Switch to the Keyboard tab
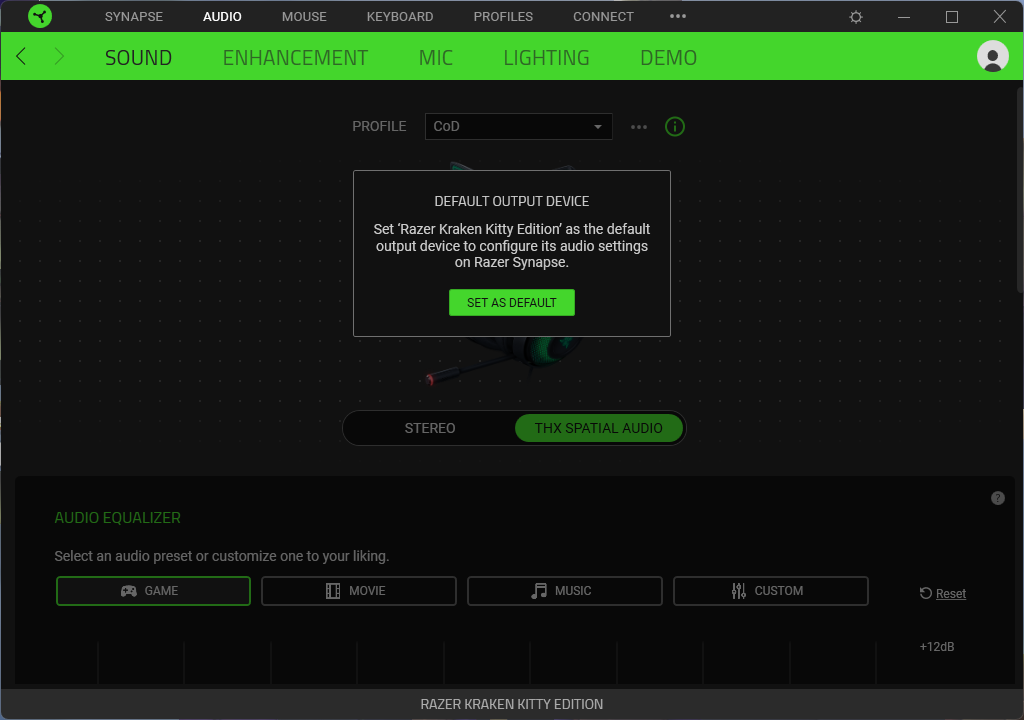Image resolution: width=1024 pixels, height=720 pixels. coord(400,16)
